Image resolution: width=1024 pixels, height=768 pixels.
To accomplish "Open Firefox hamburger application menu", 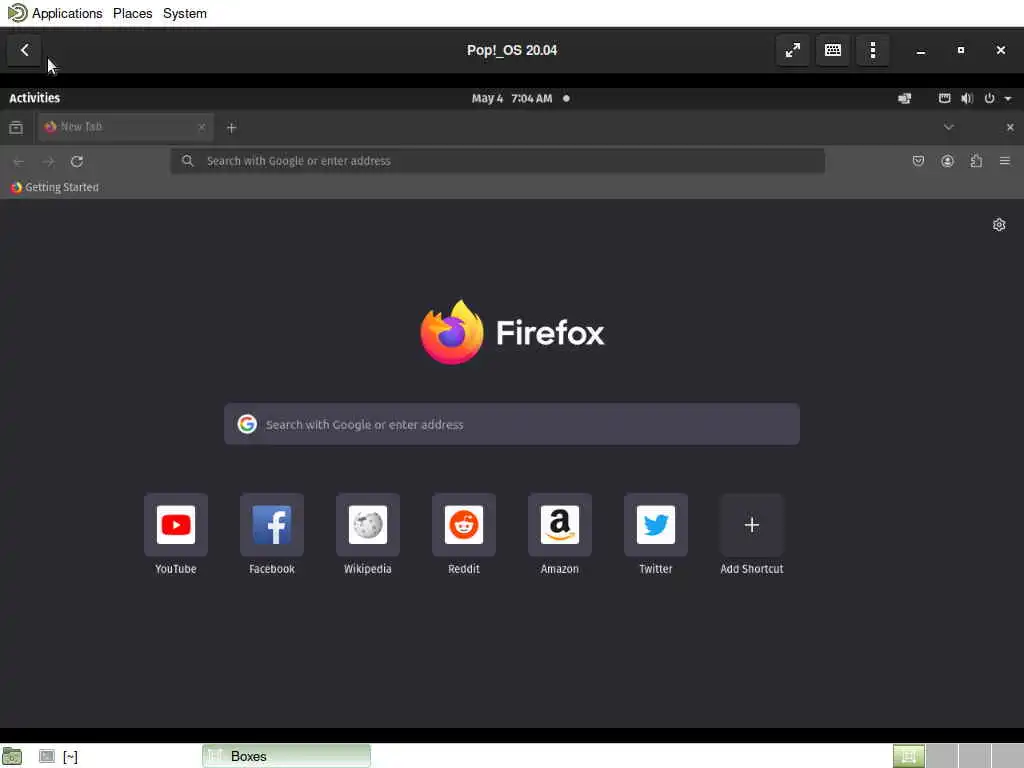I will (x=1004, y=161).
